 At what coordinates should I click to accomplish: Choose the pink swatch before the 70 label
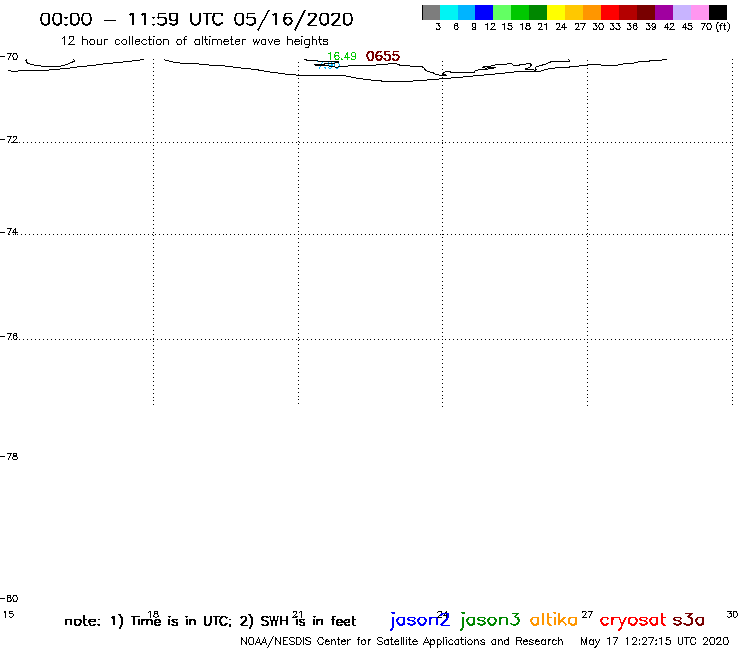(x=700, y=12)
